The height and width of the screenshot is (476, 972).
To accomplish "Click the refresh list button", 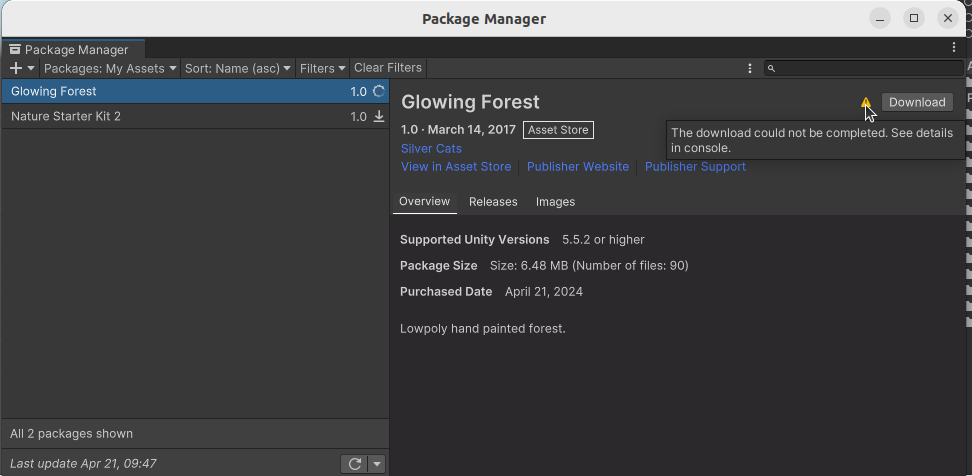I will point(355,464).
